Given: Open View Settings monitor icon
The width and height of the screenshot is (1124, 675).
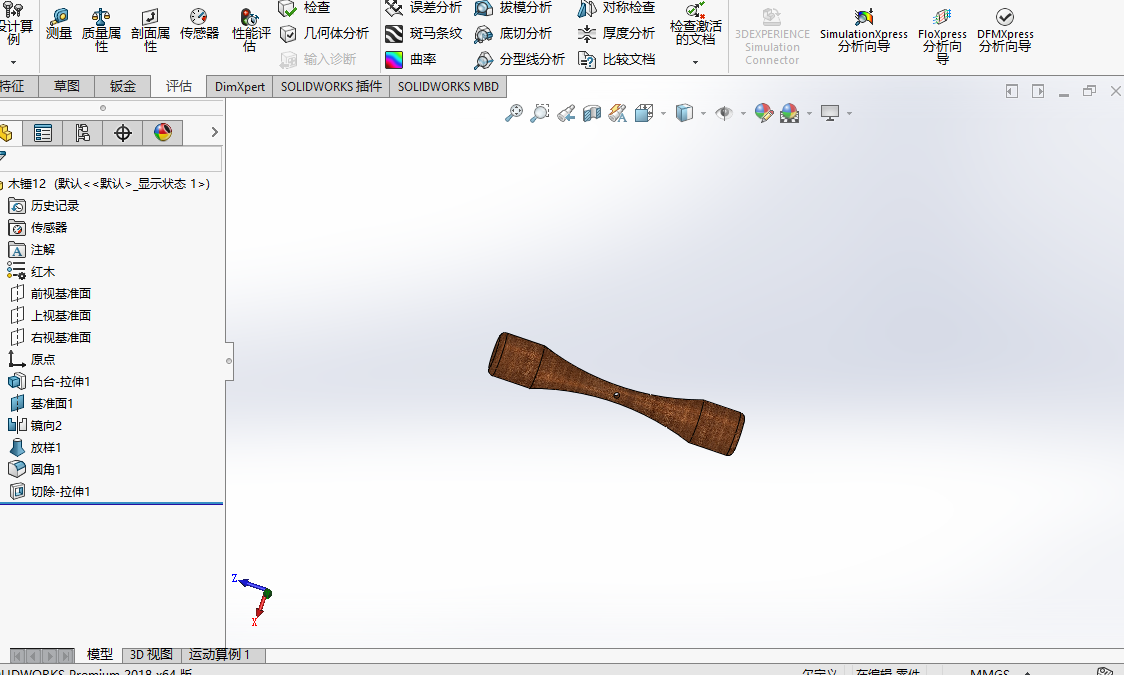Looking at the screenshot, I should point(829,113).
